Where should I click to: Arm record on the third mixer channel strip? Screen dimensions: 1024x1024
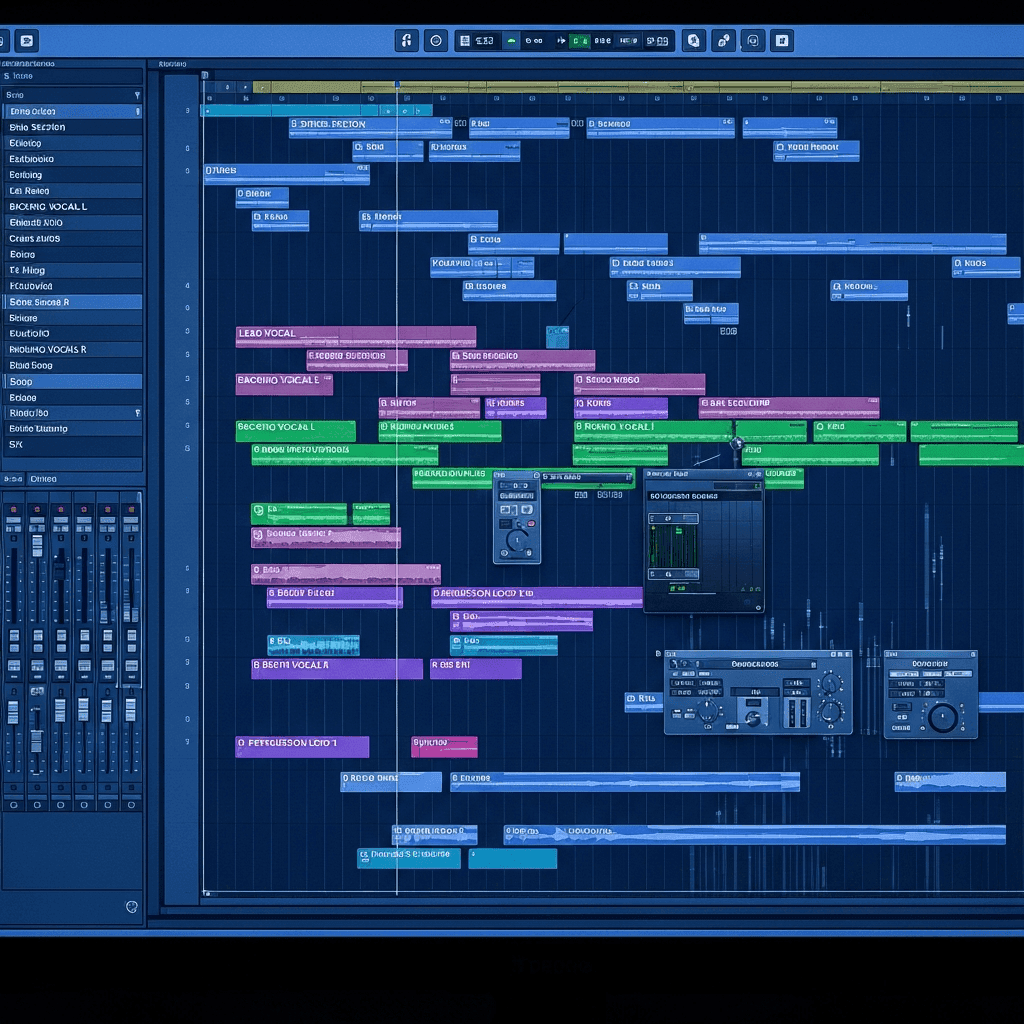click(x=61, y=509)
